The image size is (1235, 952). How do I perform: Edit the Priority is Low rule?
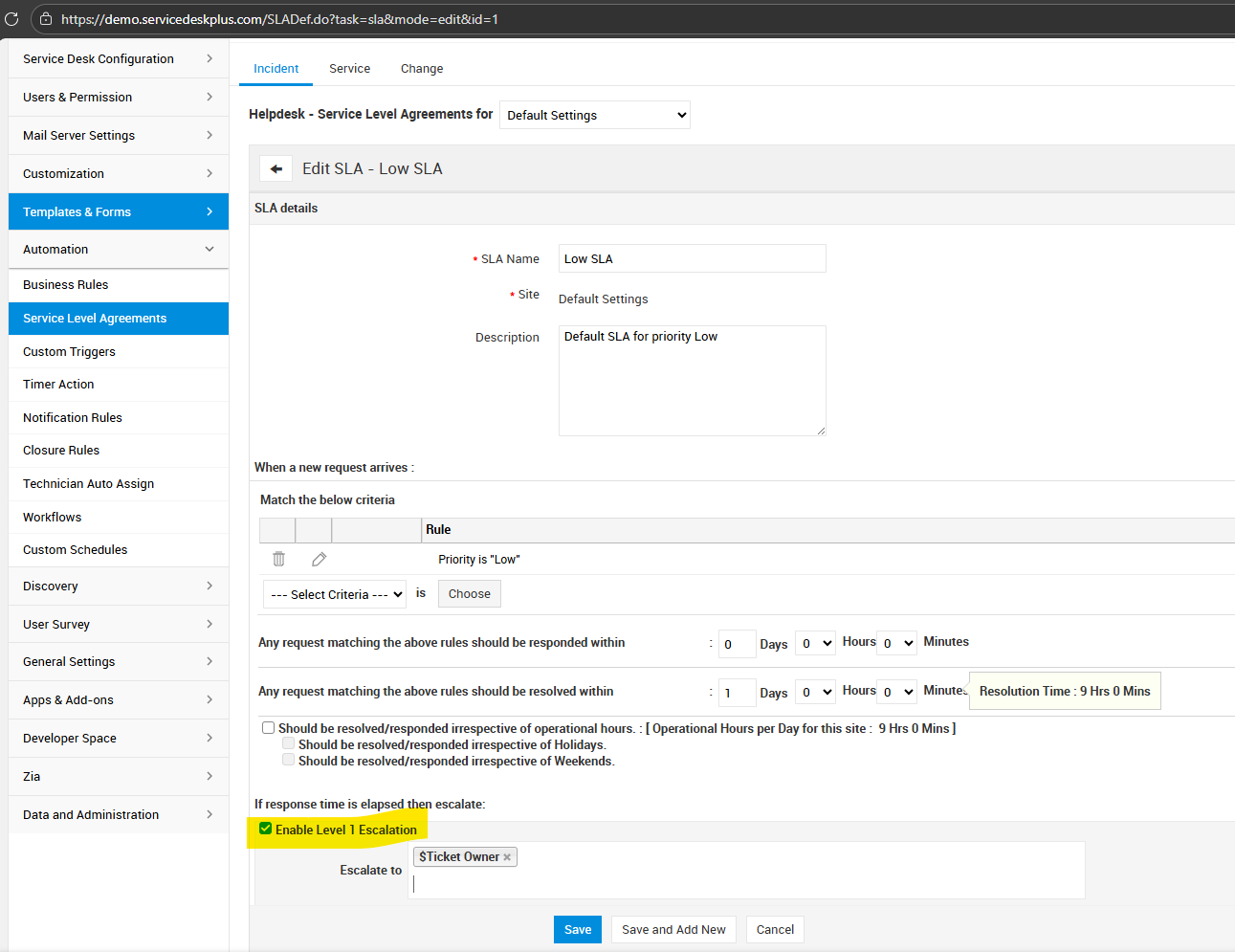(x=320, y=559)
